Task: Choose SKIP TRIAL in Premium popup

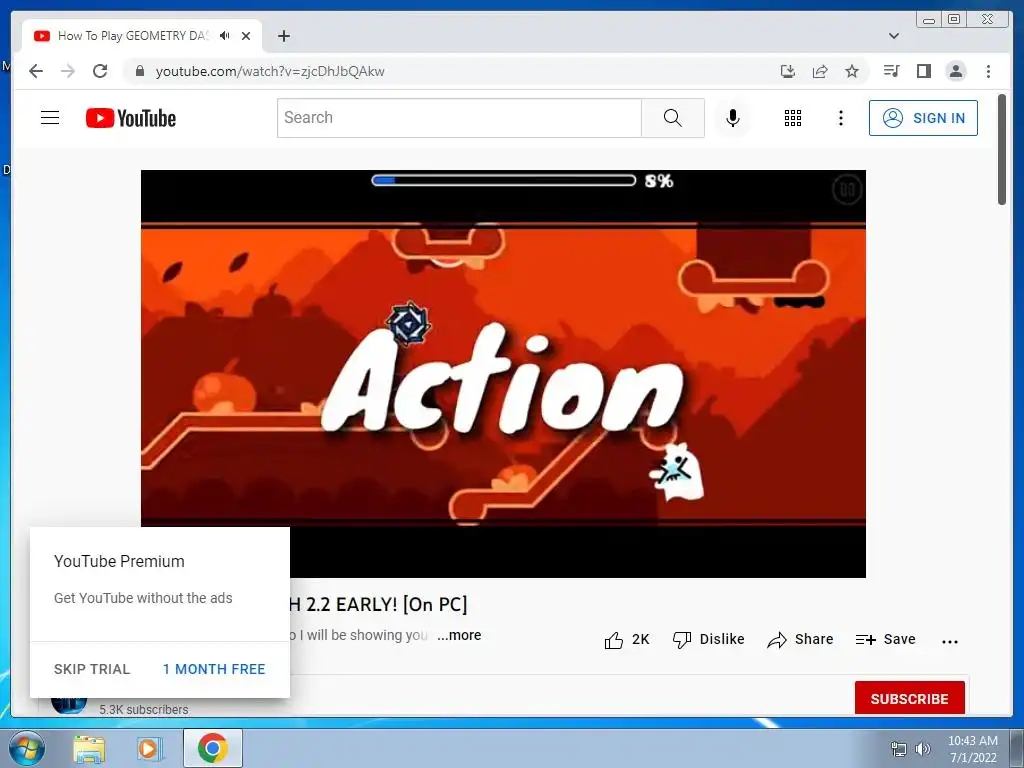Action: [92, 669]
